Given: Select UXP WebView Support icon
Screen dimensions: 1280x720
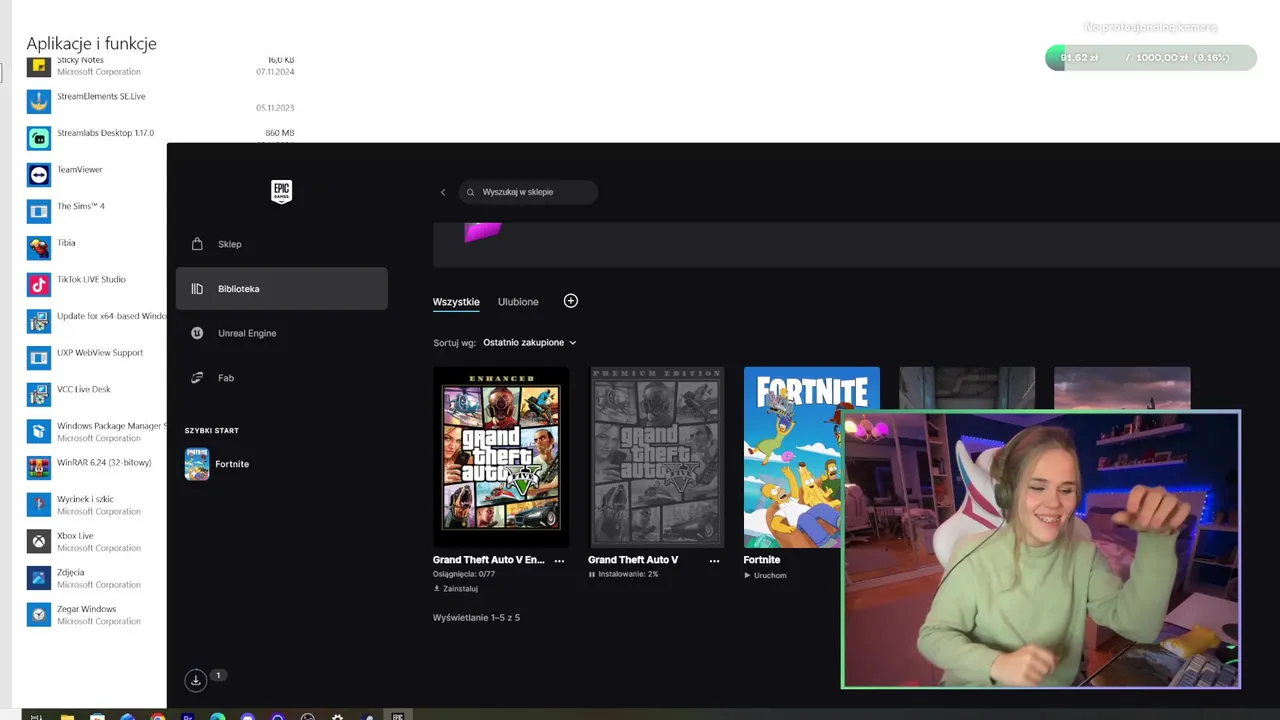Looking at the screenshot, I should [x=38, y=358].
